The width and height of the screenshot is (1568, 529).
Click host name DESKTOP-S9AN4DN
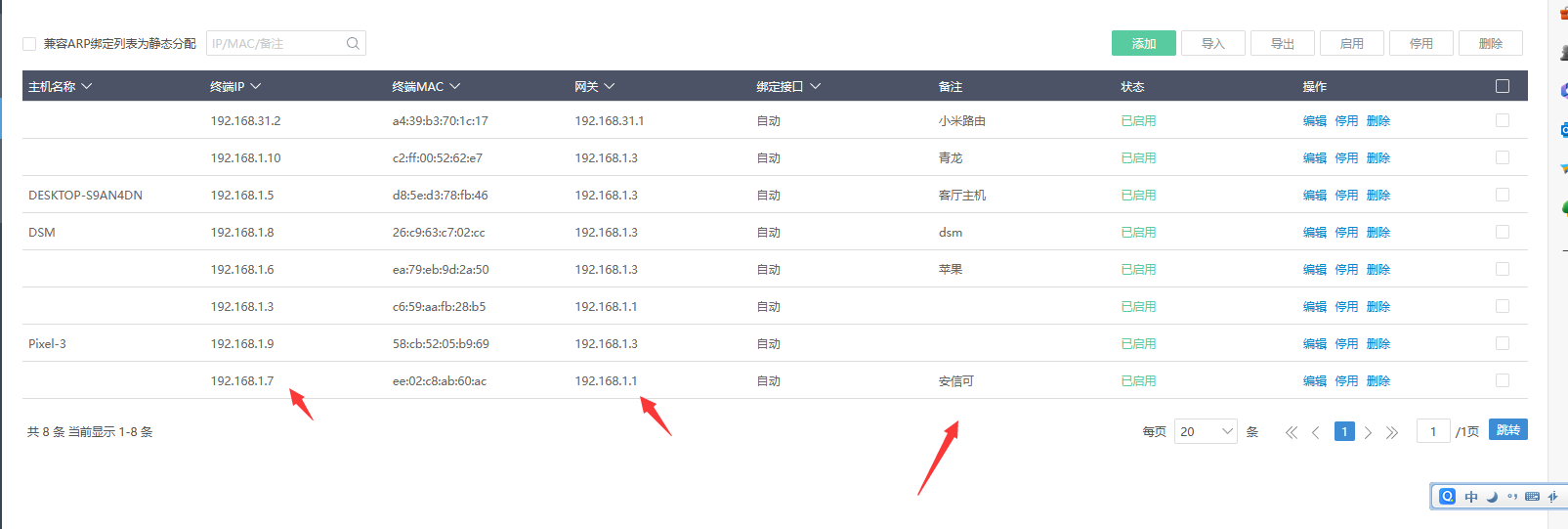click(x=85, y=196)
